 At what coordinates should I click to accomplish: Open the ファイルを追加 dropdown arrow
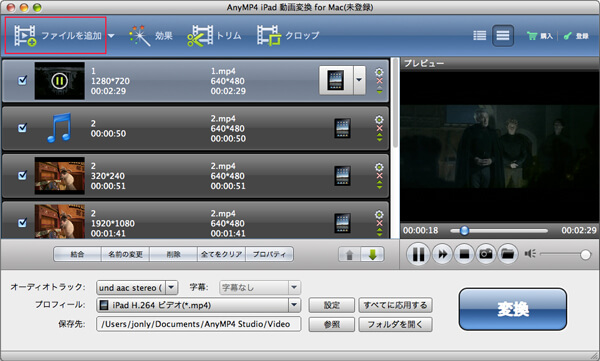click(111, 36)
